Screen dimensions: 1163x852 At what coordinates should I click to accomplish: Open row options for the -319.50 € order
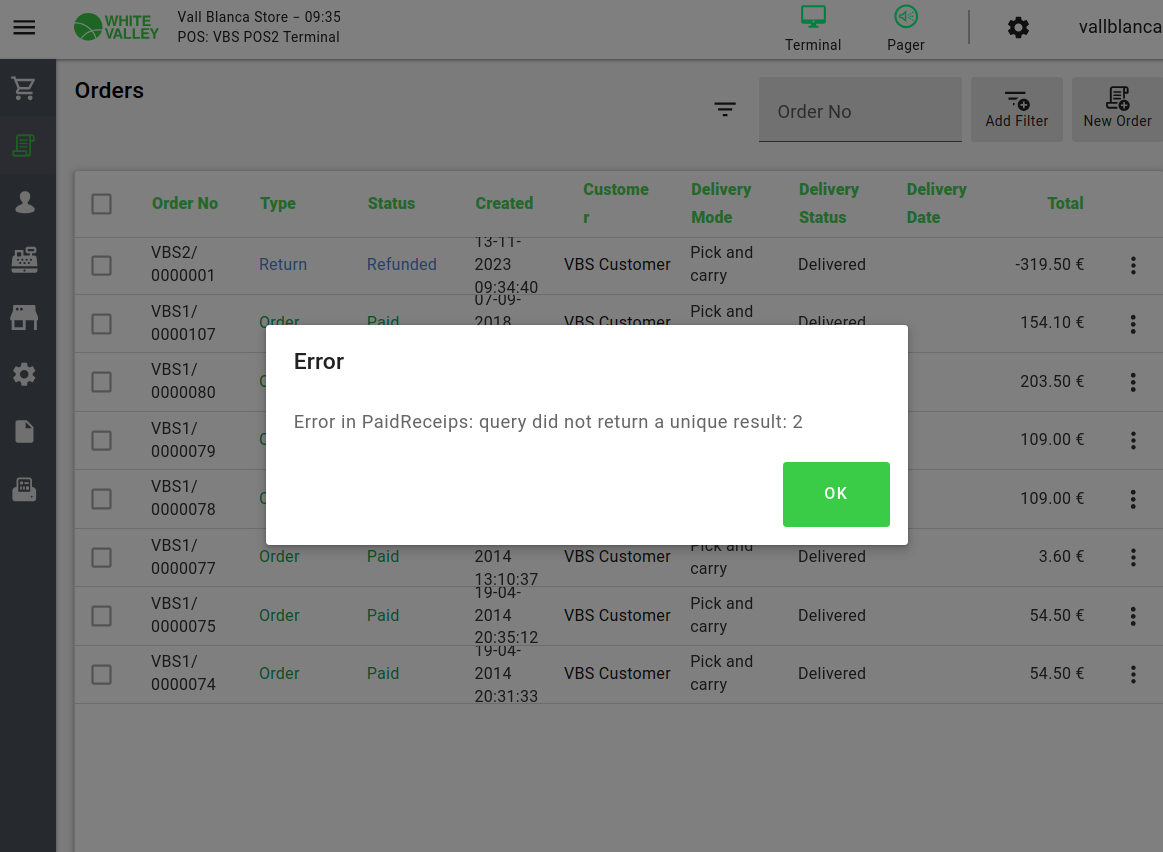point(1133,265)
